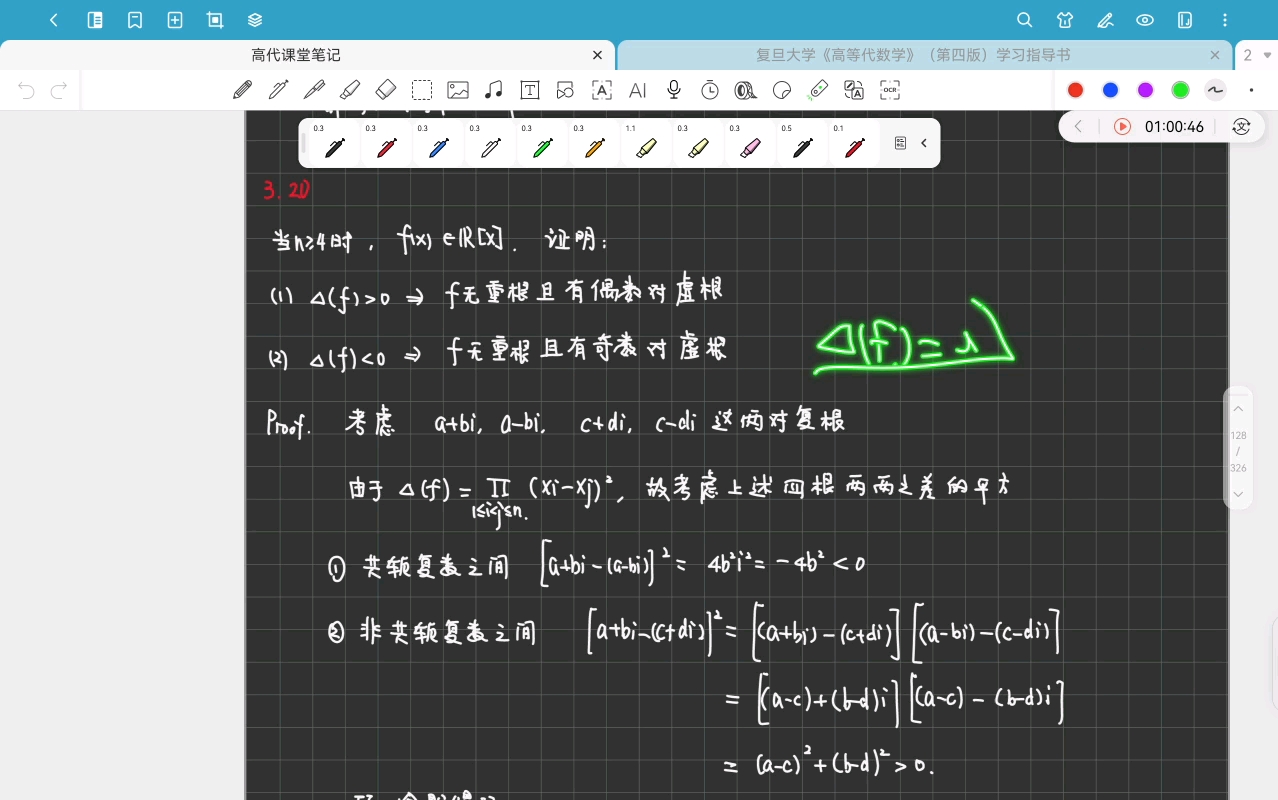Open the page outline sidebar icon
Screen dimensions: 1278x800
point(95,20)
